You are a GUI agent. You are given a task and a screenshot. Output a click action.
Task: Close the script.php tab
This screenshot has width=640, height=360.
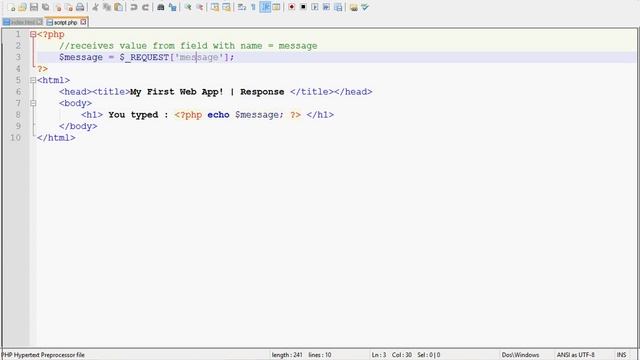tap(84, 22)
